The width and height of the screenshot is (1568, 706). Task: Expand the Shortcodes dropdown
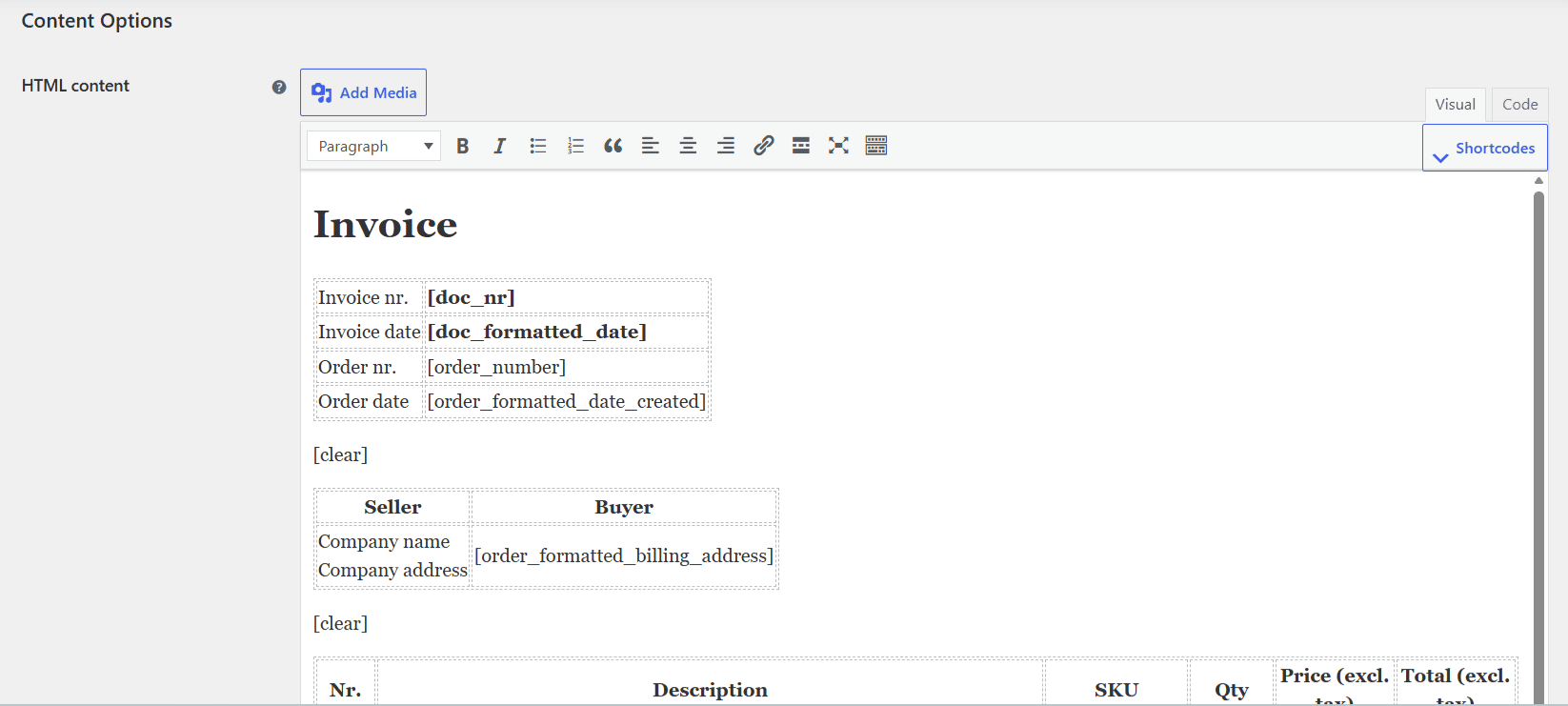(1485, 148)
